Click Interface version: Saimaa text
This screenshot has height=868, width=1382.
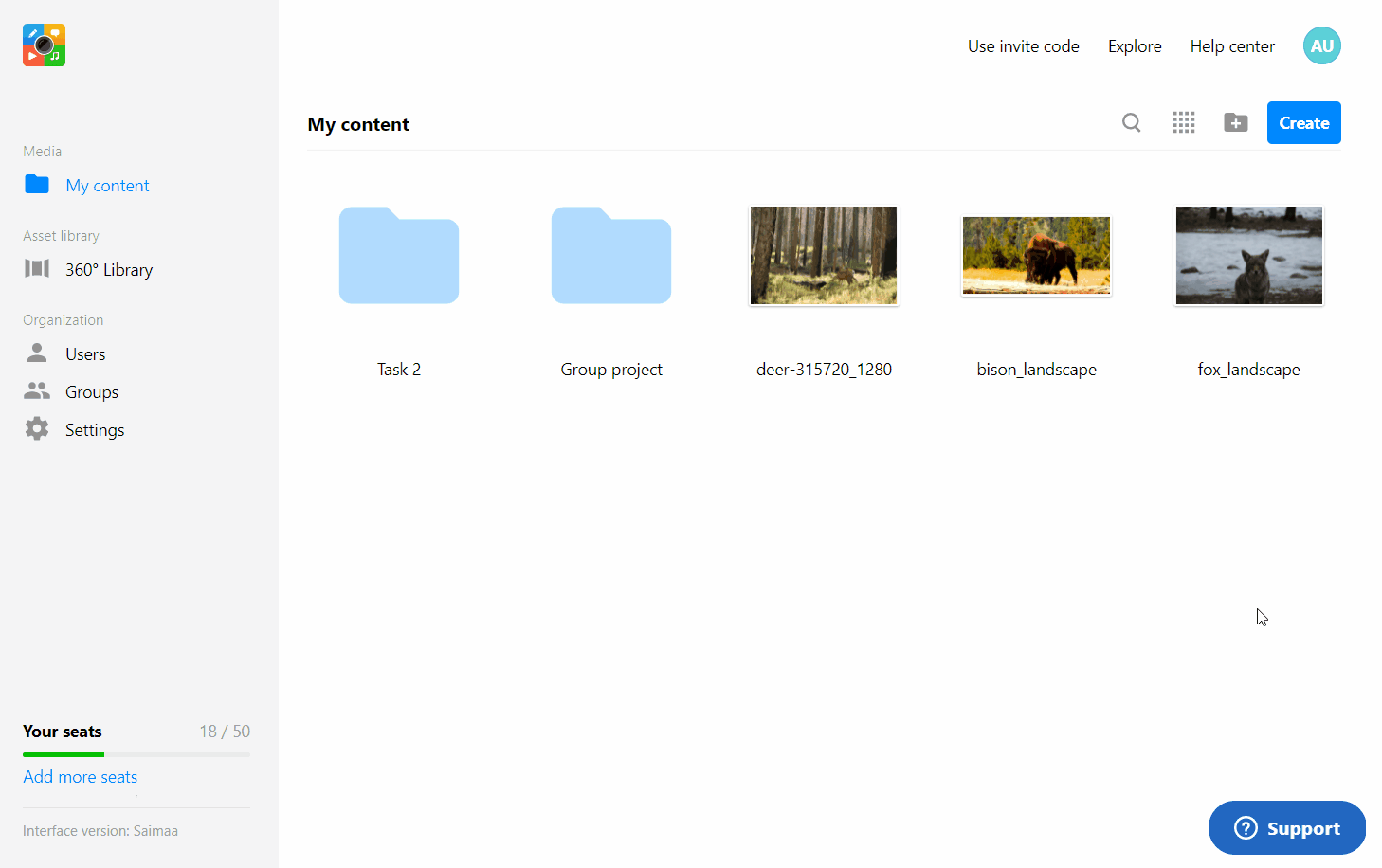tap(100, 831)
